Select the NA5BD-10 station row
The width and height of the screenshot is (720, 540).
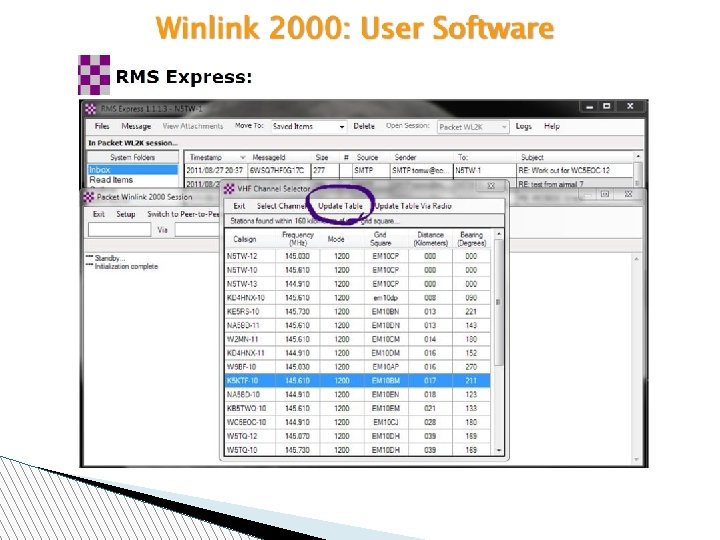click(358, 394)
